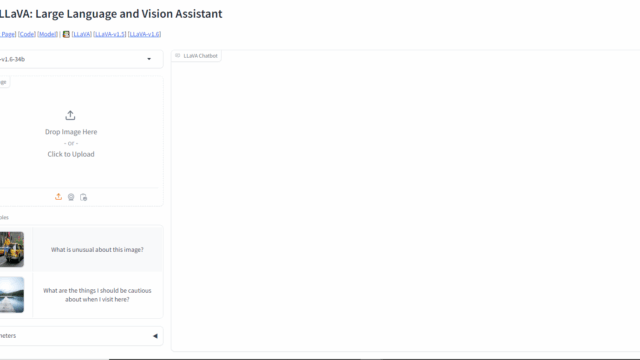The height and width of the screenshot is (360, 640).
Task: Open the Page link in the header
Action: pyautogui.click(x=8, y=34)
